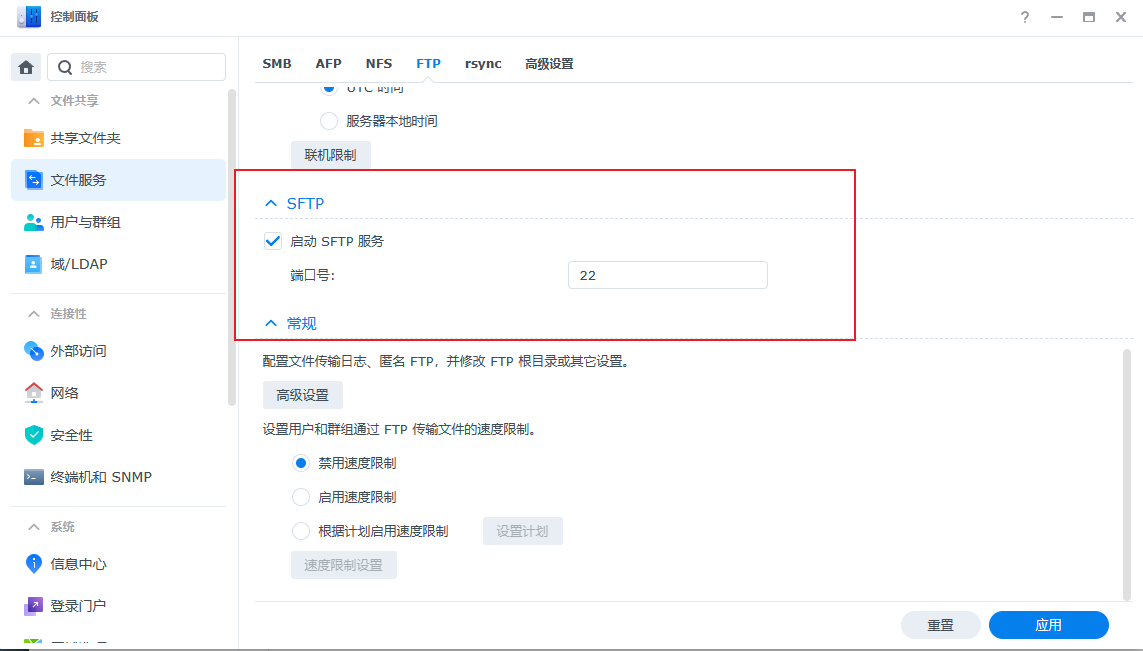
Task: Click the 端口号 label
Action: [312, 276]
